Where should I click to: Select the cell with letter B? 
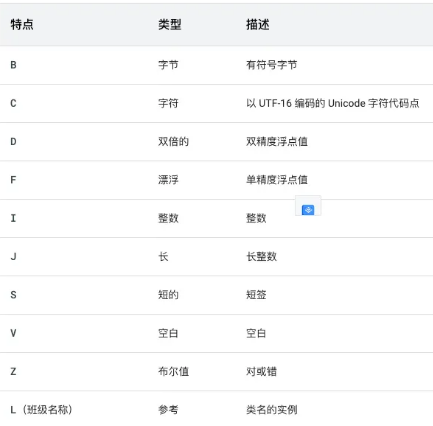click(13, 65)
